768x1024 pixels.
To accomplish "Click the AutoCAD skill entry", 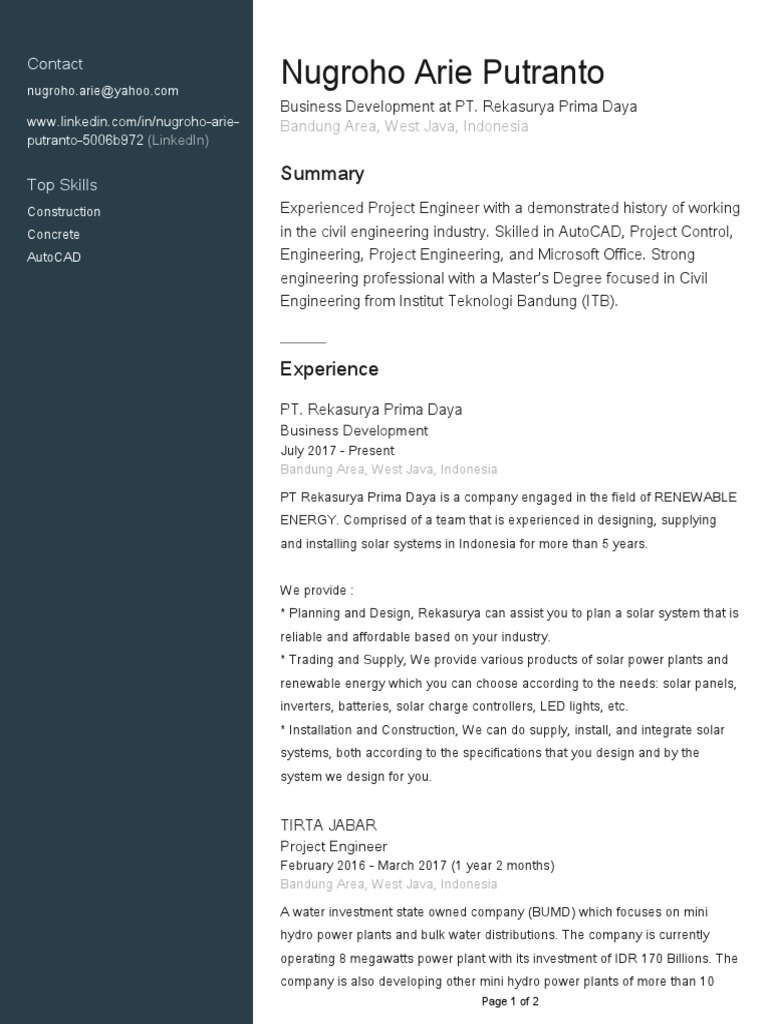I will 54,257.
